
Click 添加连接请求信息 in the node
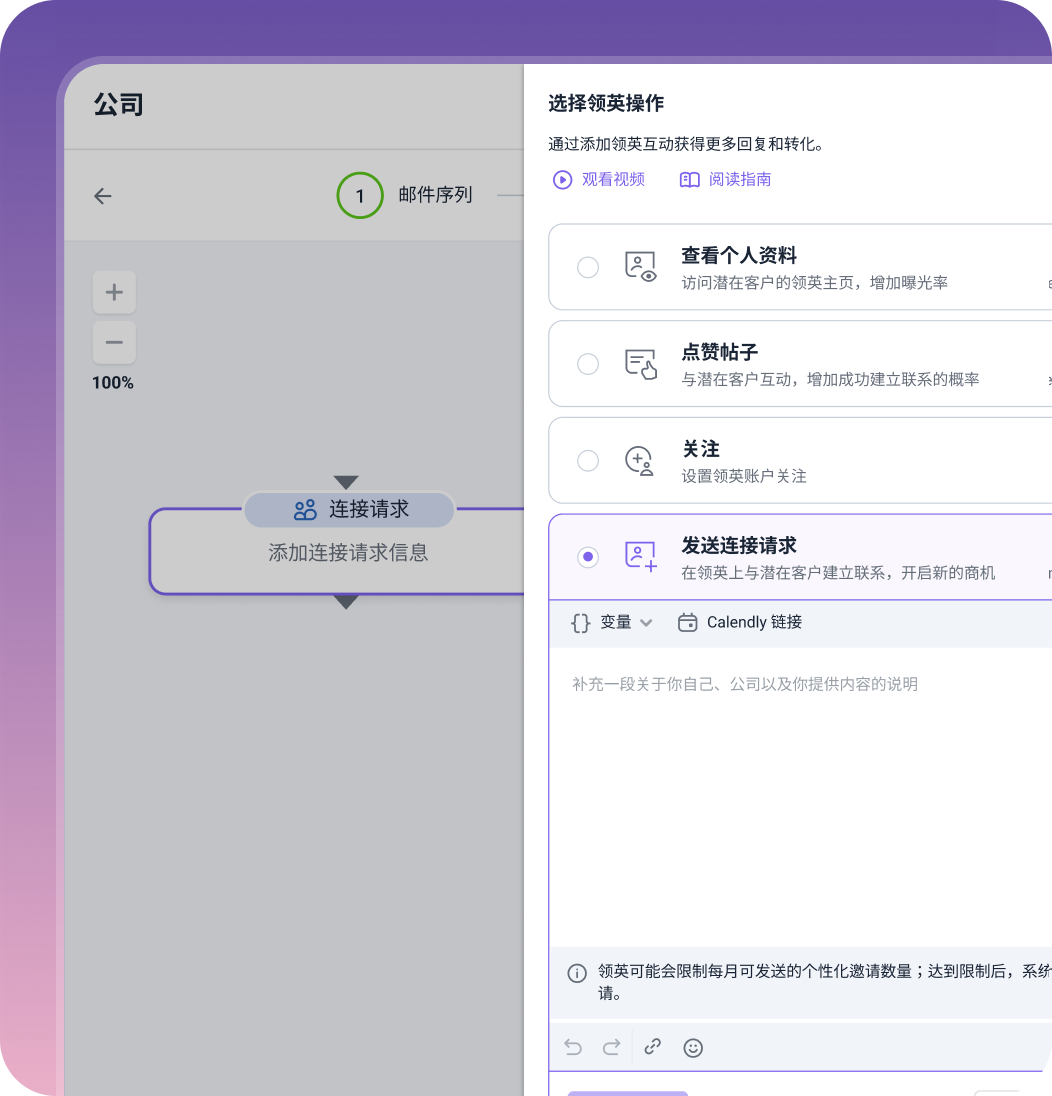(x=347, y=553)
